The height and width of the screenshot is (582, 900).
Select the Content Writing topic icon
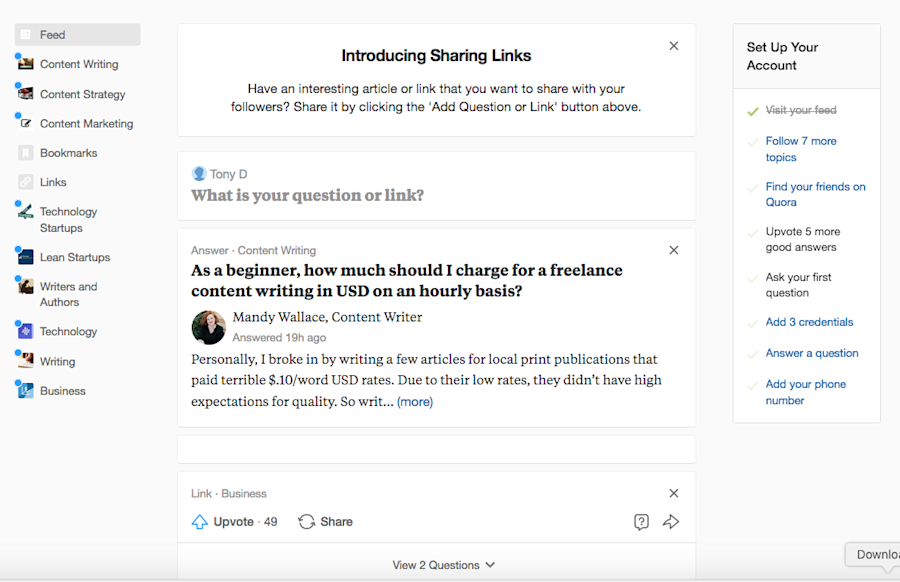[x=25, y=63]
